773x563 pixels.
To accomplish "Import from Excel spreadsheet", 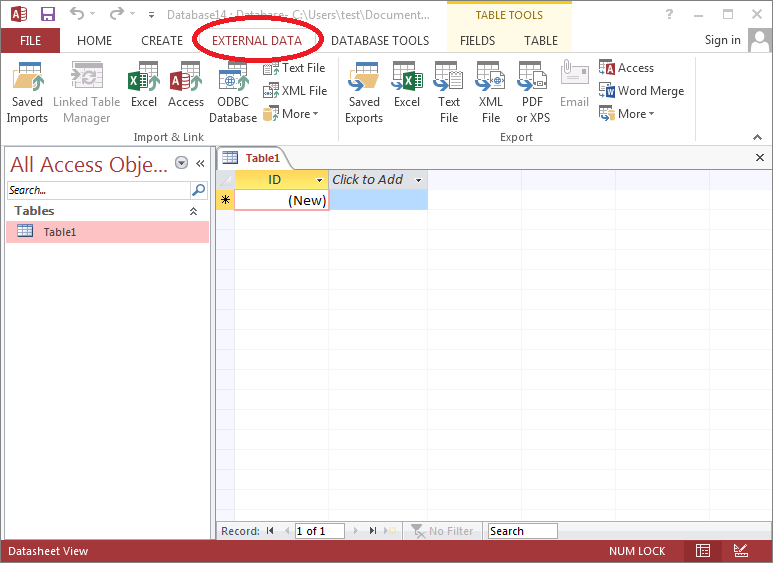I will pos(143,85).
